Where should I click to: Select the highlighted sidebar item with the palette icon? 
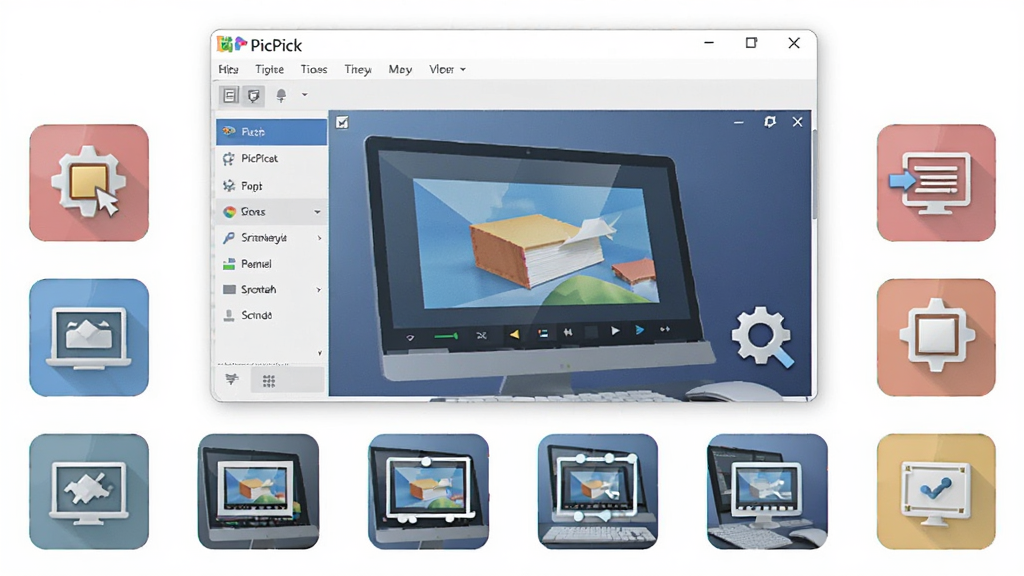(x=272, y=132)
